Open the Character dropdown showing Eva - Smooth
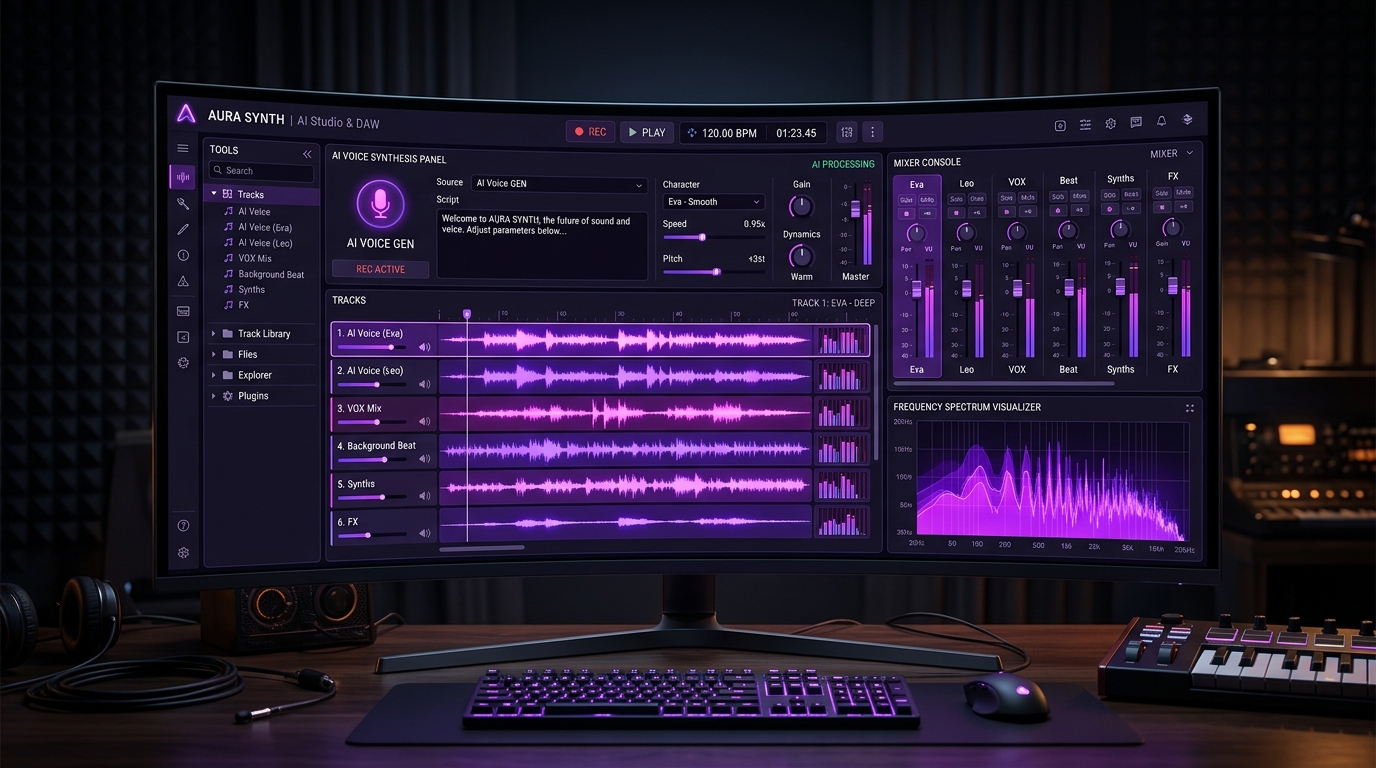Viewport: 1376px width, 768px height. [714, 202]
